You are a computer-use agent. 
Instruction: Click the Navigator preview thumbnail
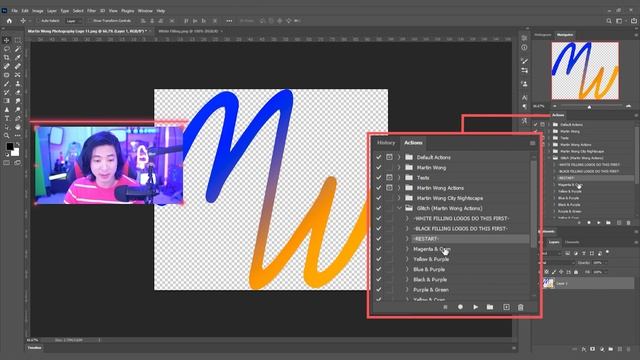coord(585,71)
